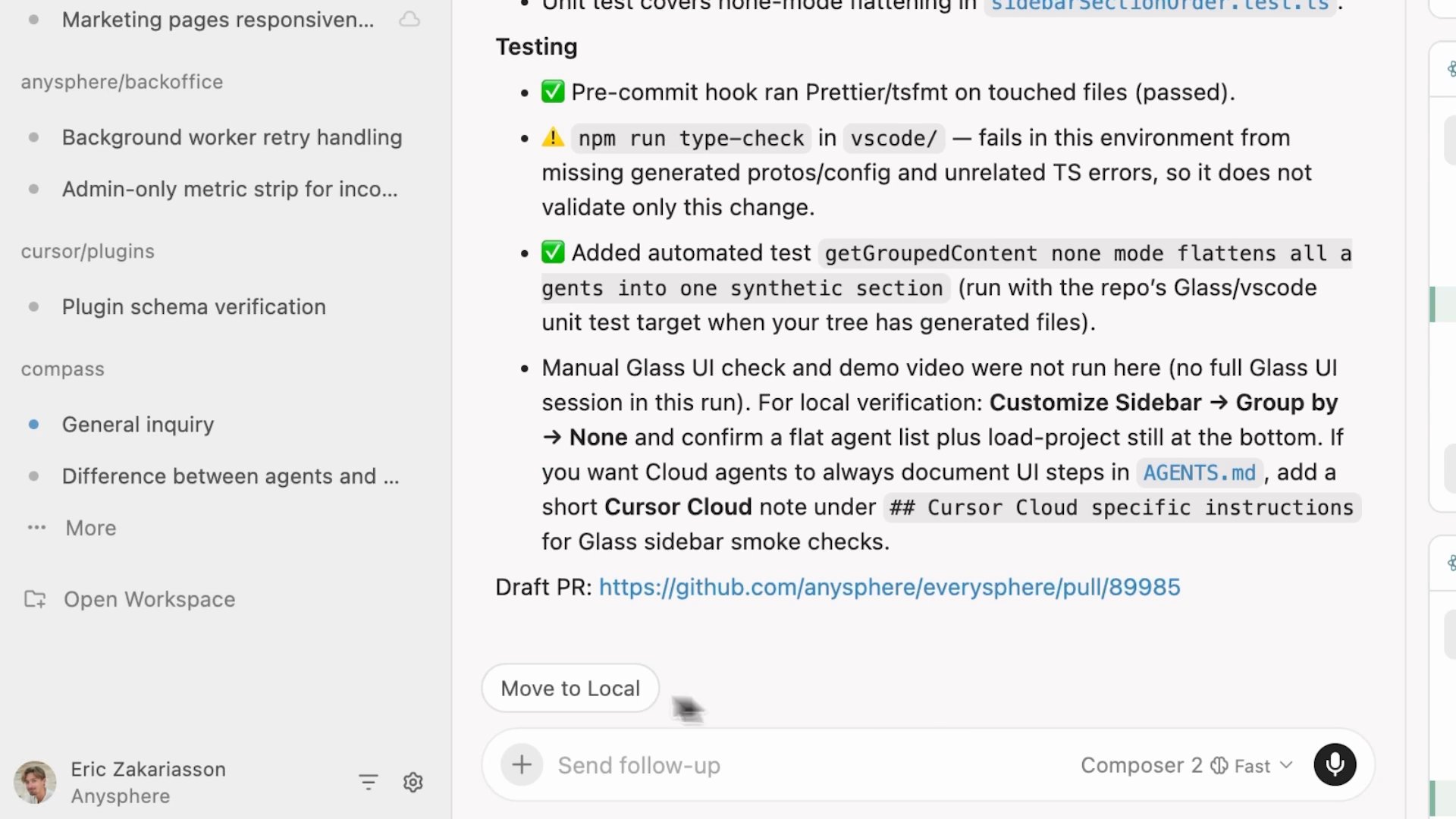
Task: Open settings gear next to user name
Action: pos(413,782)
